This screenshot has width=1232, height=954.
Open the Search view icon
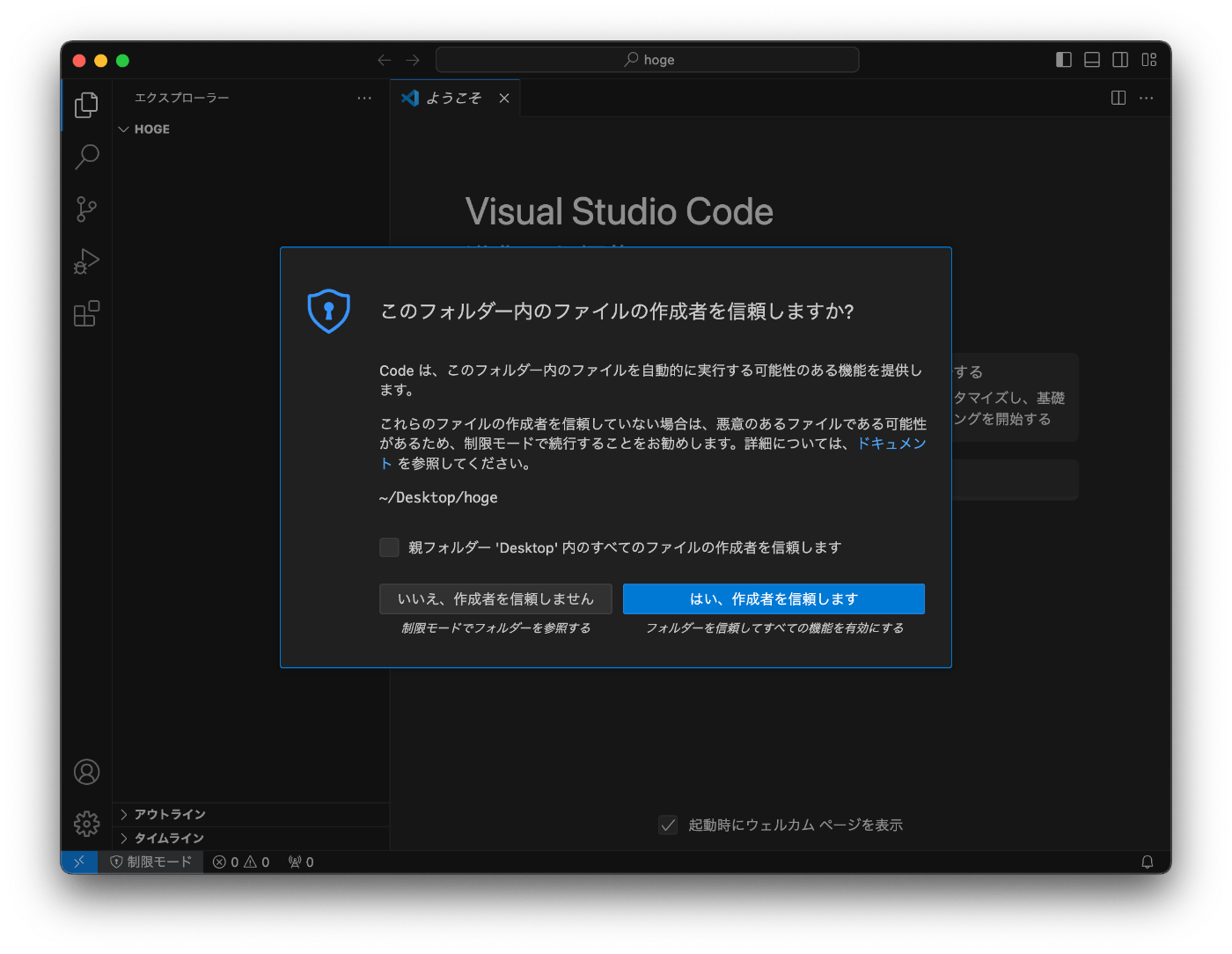86,158
